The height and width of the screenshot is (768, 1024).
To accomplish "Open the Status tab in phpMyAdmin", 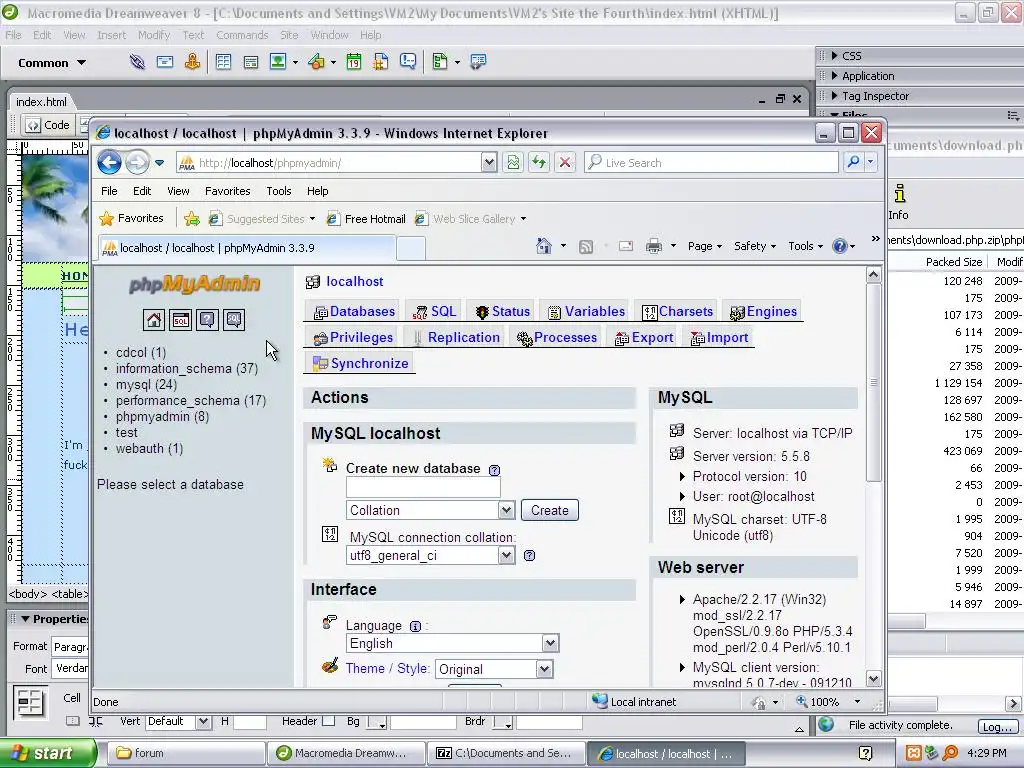I will [503, 312].
